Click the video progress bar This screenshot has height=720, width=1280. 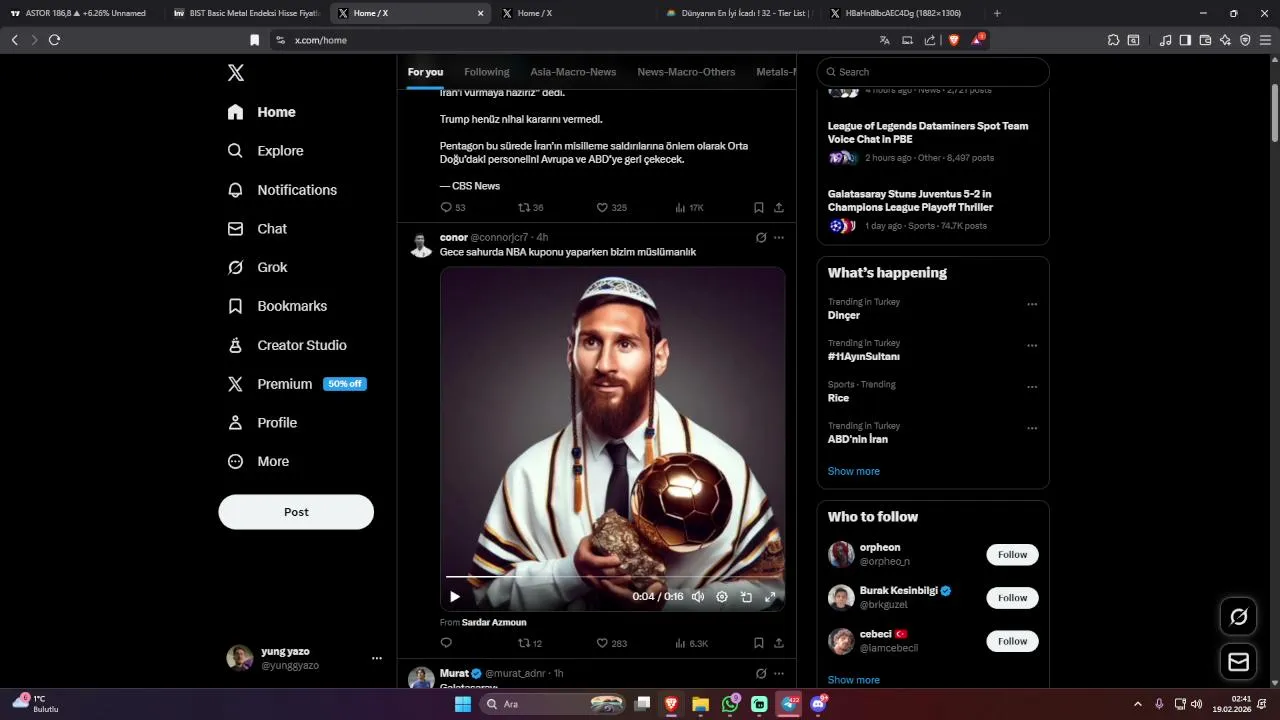point(612,577)
